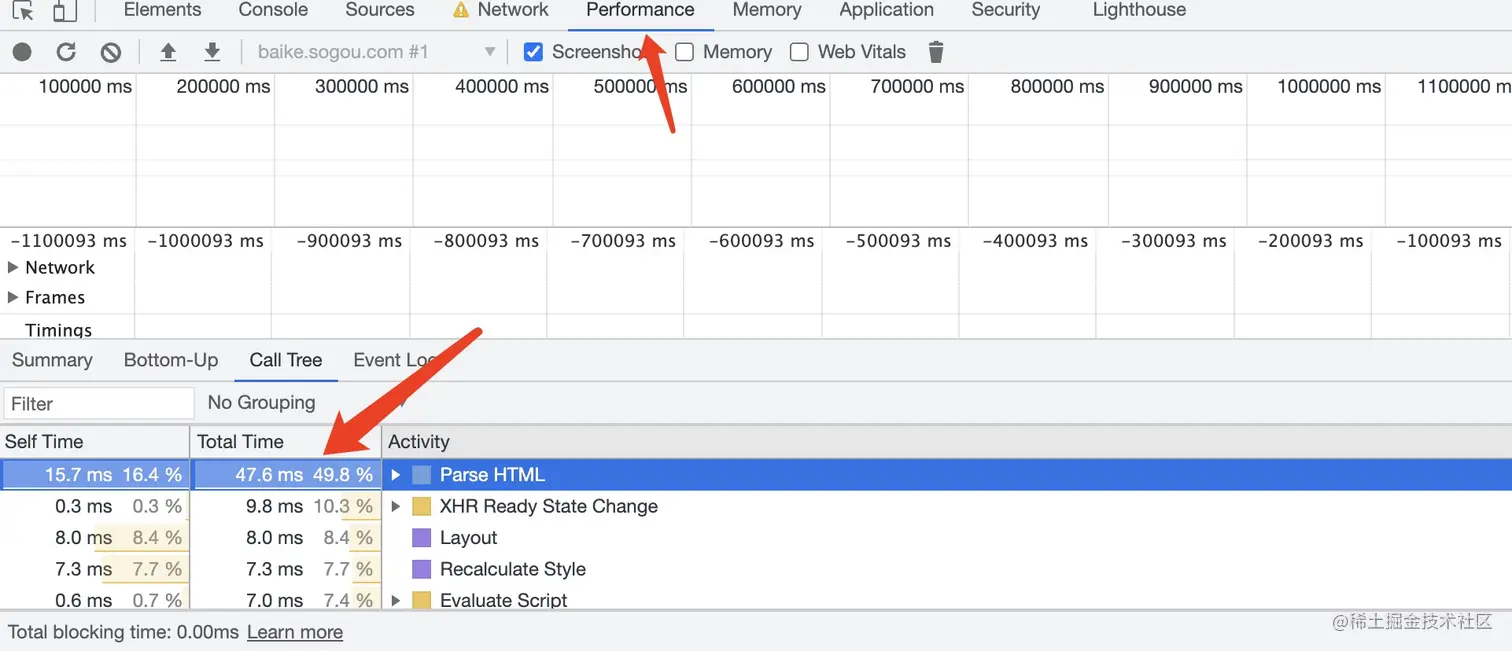This screenshot has width=1512, height=651.
Task: Expand the Network track
Action: 13,268
